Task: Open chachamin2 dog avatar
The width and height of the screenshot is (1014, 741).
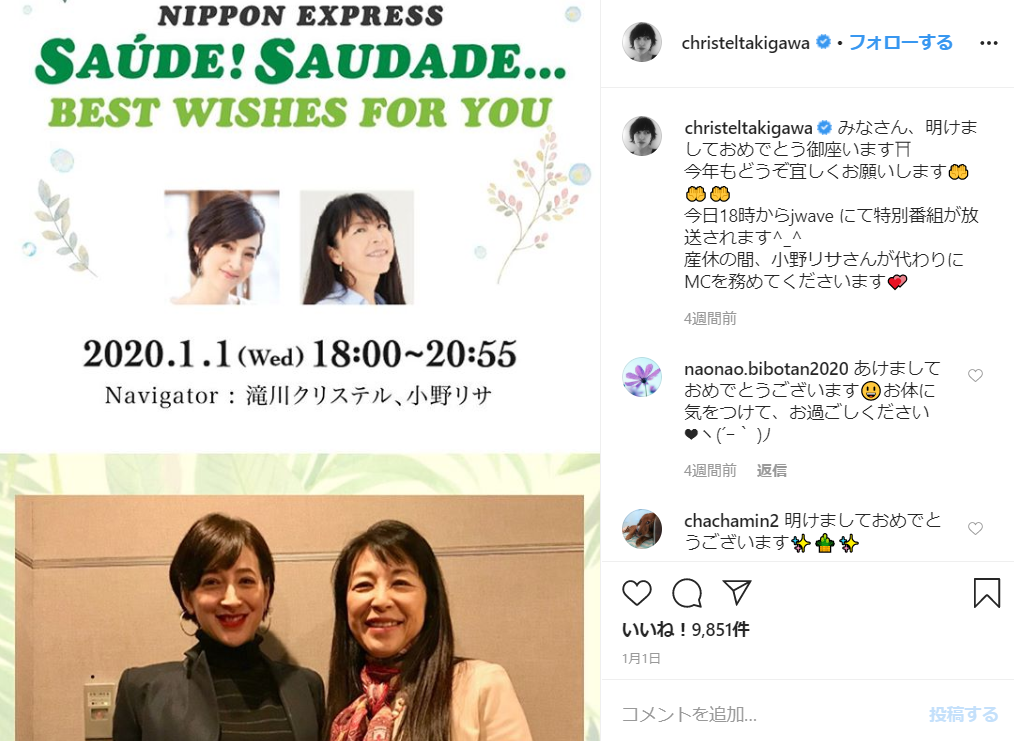Action: point(642,529)
